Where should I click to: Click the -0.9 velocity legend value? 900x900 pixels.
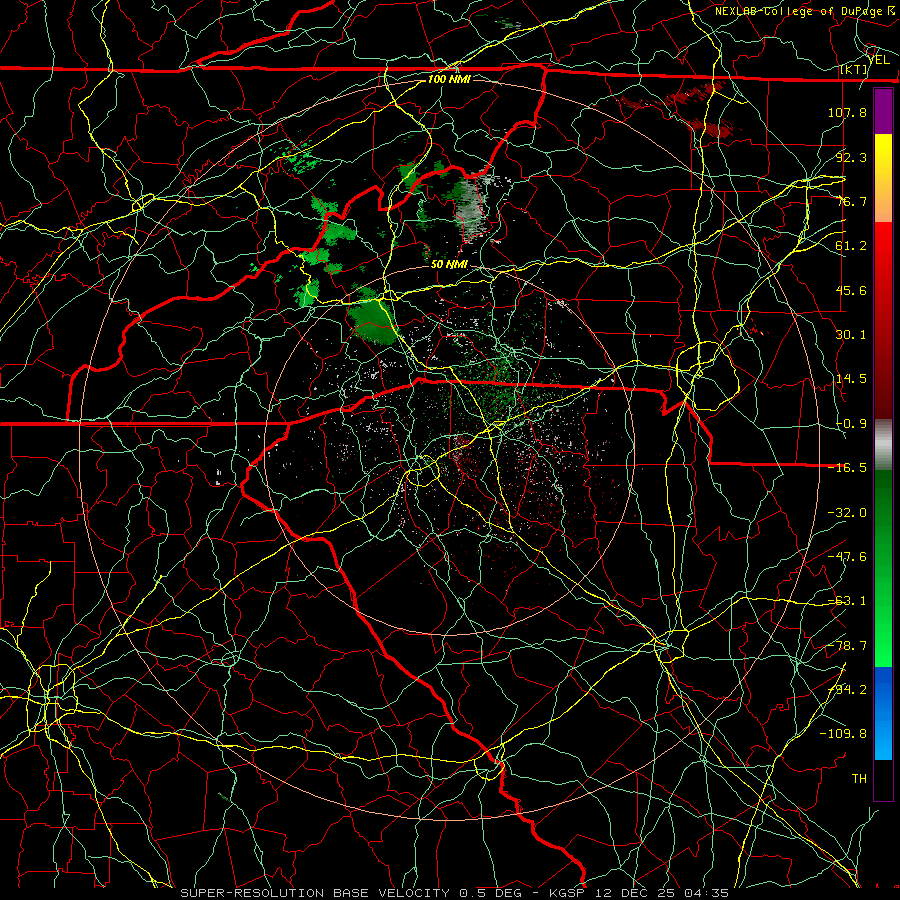851,424
